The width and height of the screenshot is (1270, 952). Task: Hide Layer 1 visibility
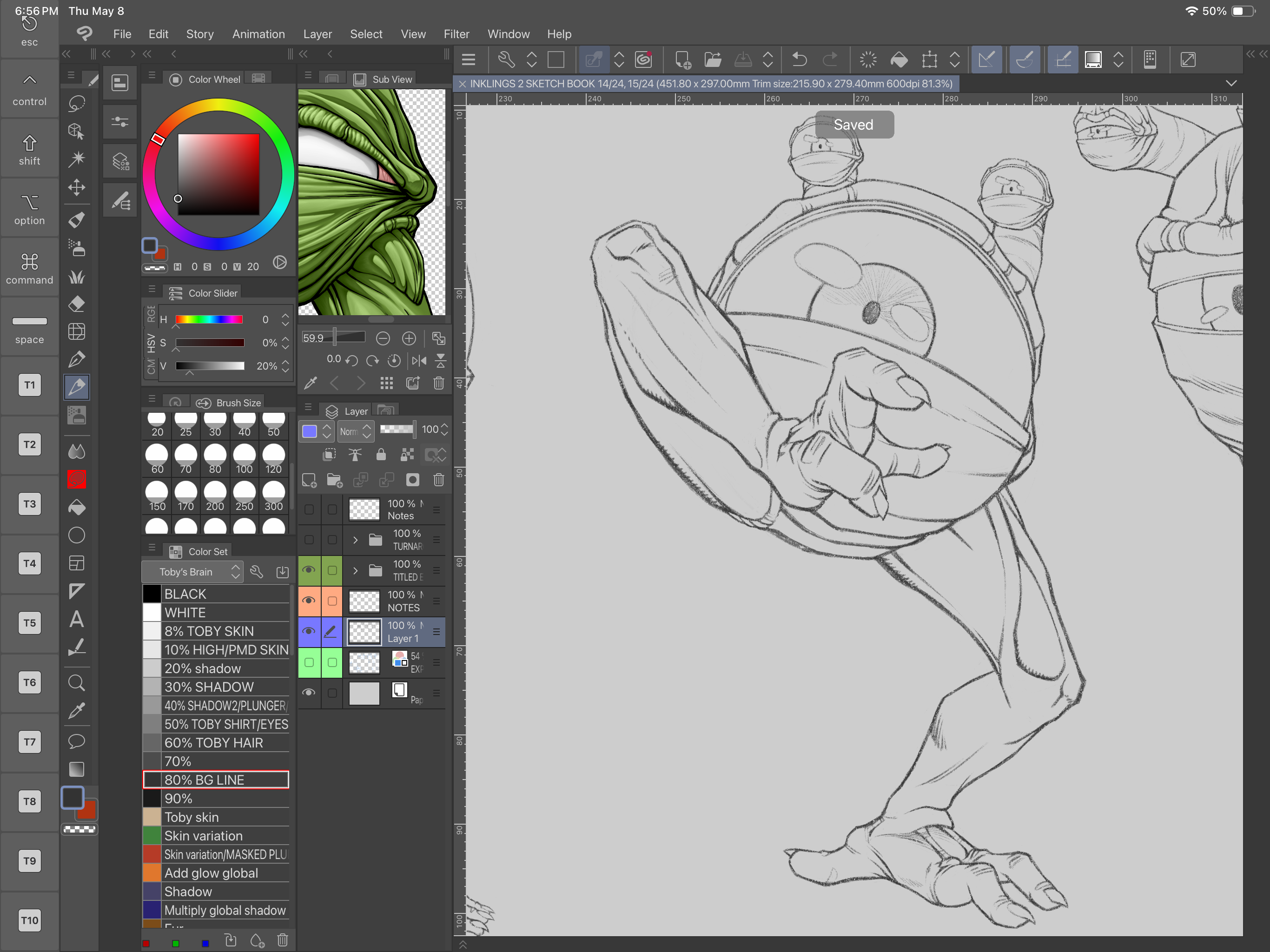[309, 632]
